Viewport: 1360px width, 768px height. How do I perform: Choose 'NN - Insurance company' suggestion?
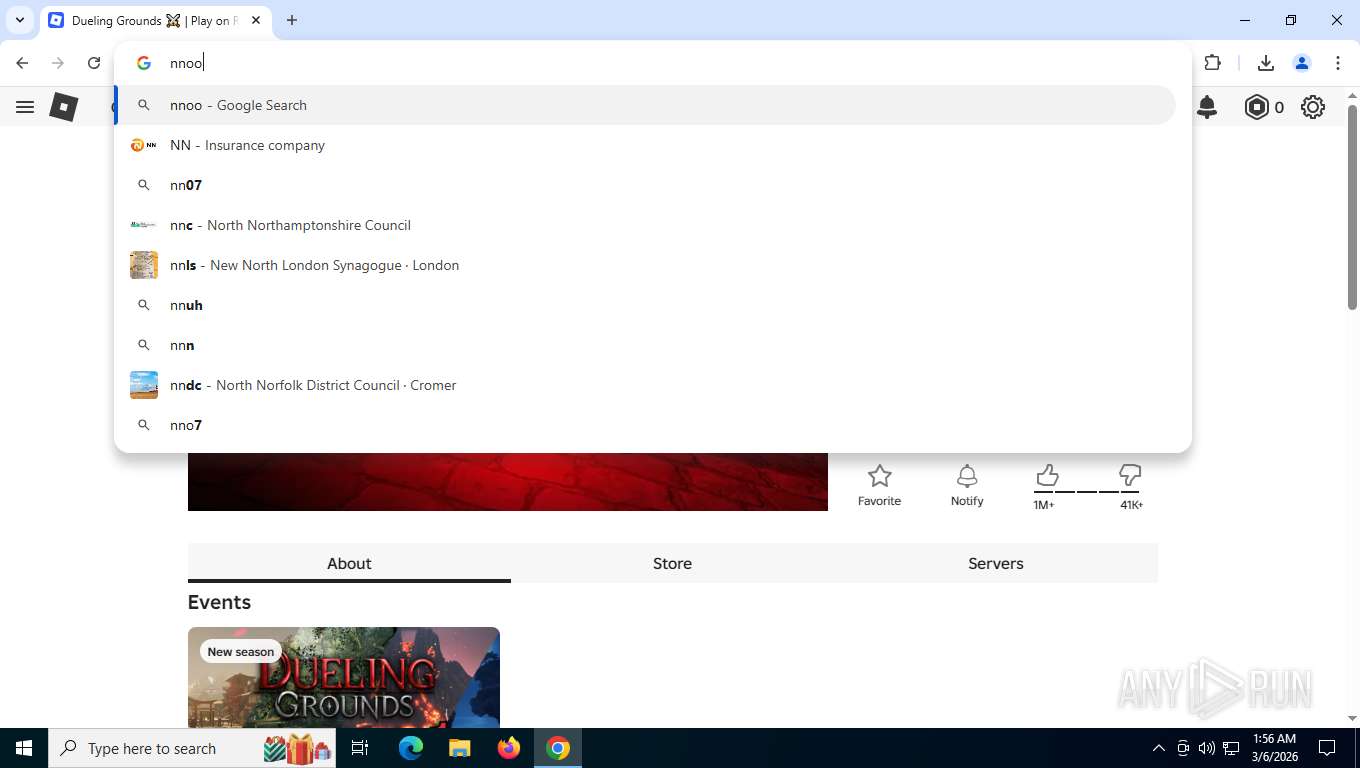click(x=645, y=145)
